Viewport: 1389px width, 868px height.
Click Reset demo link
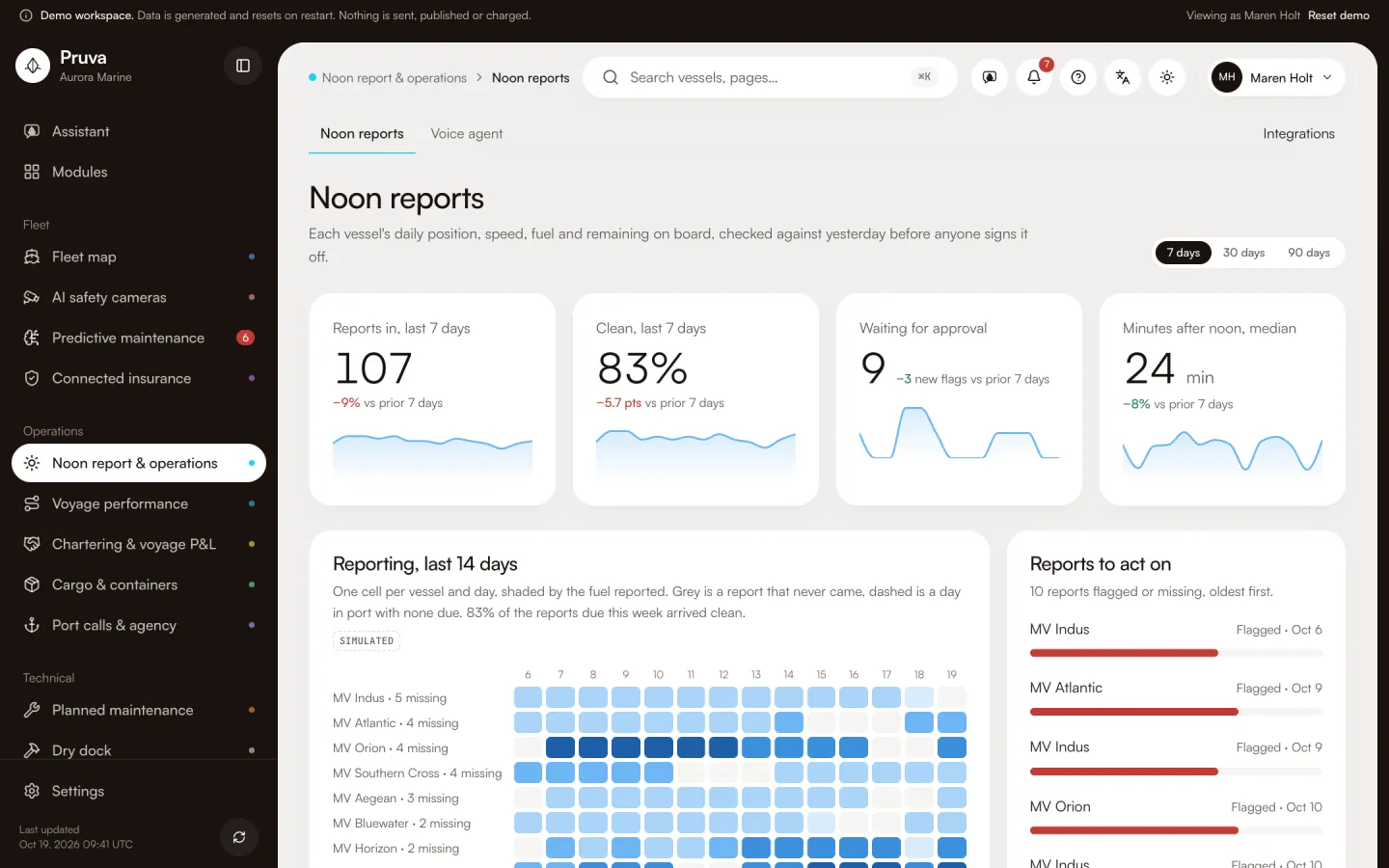(x=1338, y=15)
